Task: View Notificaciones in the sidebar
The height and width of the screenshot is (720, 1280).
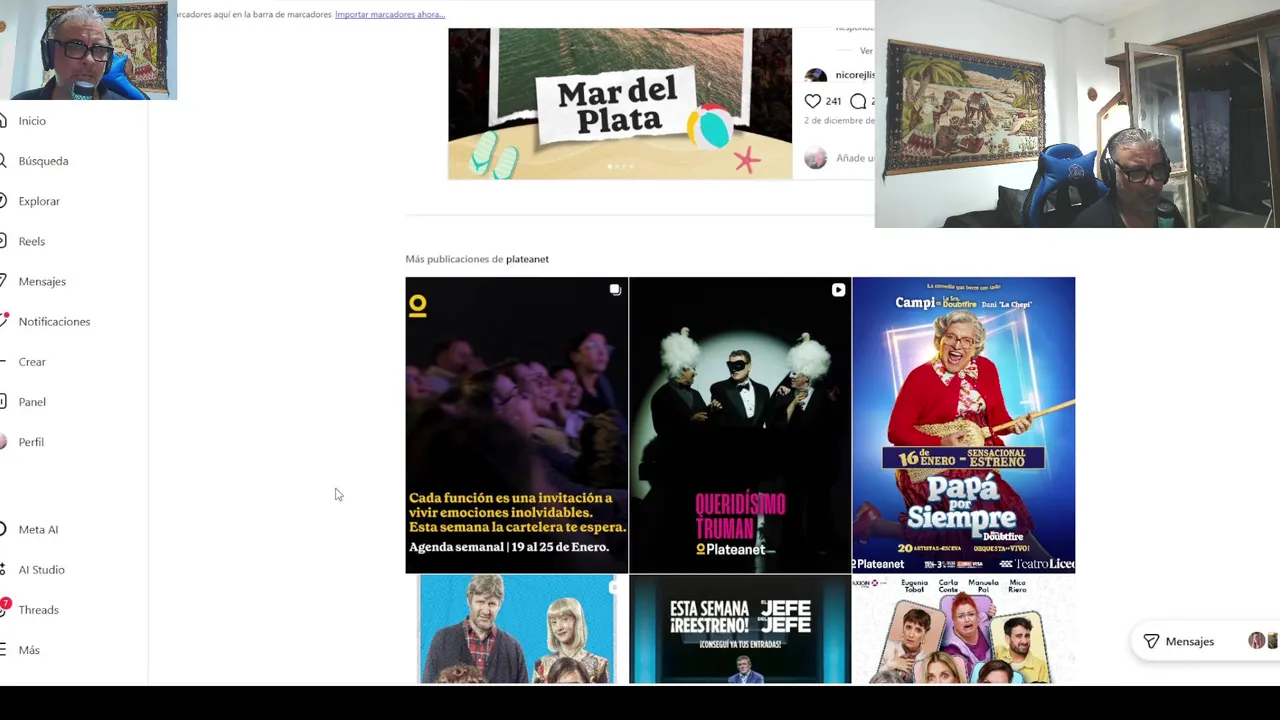Action: [x=54, y=321]
